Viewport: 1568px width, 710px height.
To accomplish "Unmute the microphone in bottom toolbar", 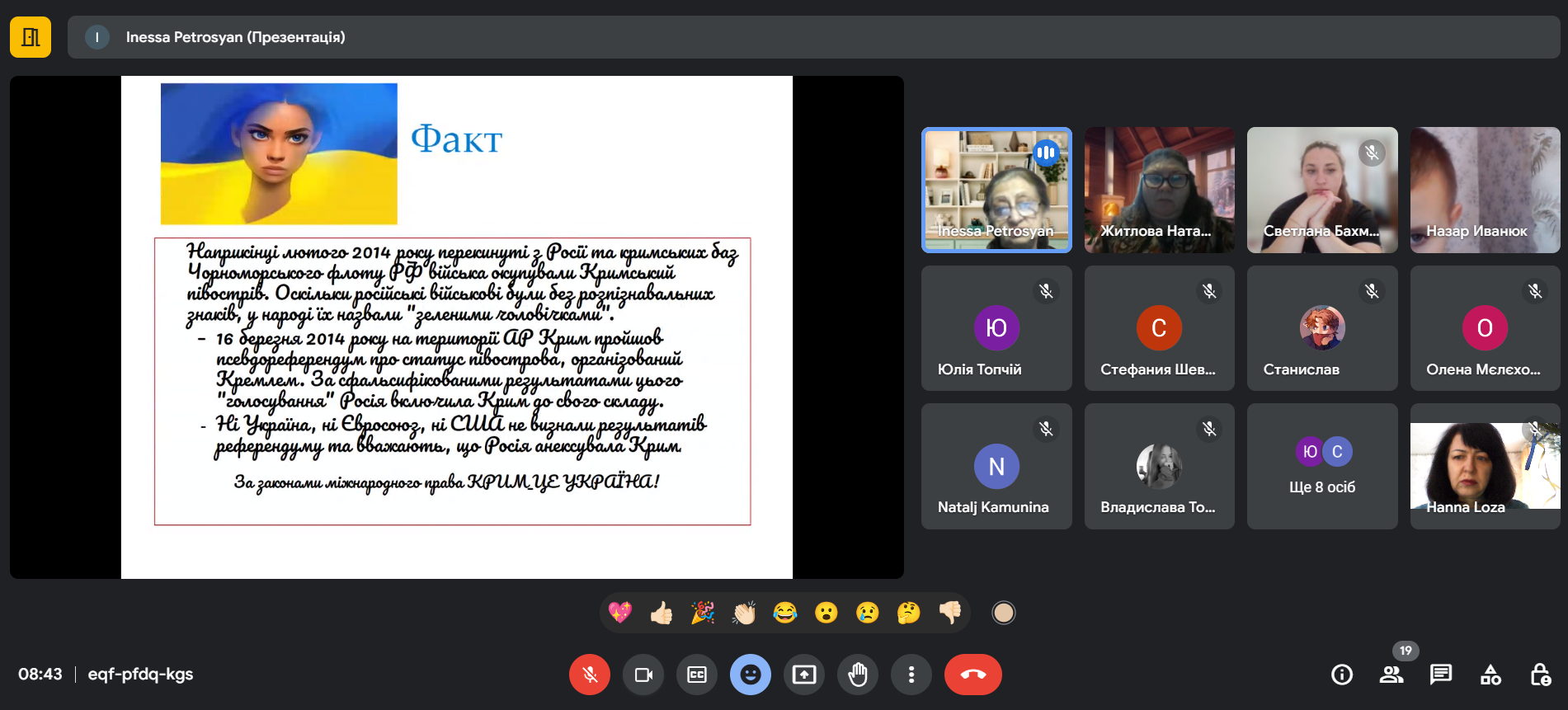I will tap(589, 675).
